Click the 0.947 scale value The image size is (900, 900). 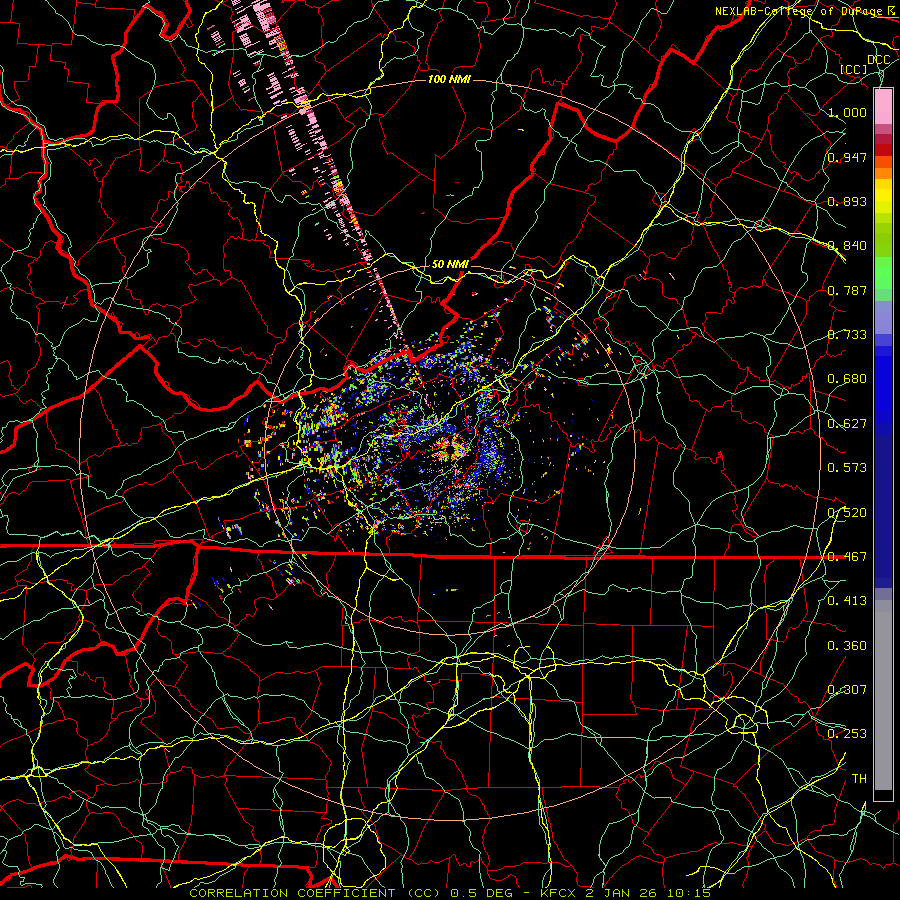847,157
